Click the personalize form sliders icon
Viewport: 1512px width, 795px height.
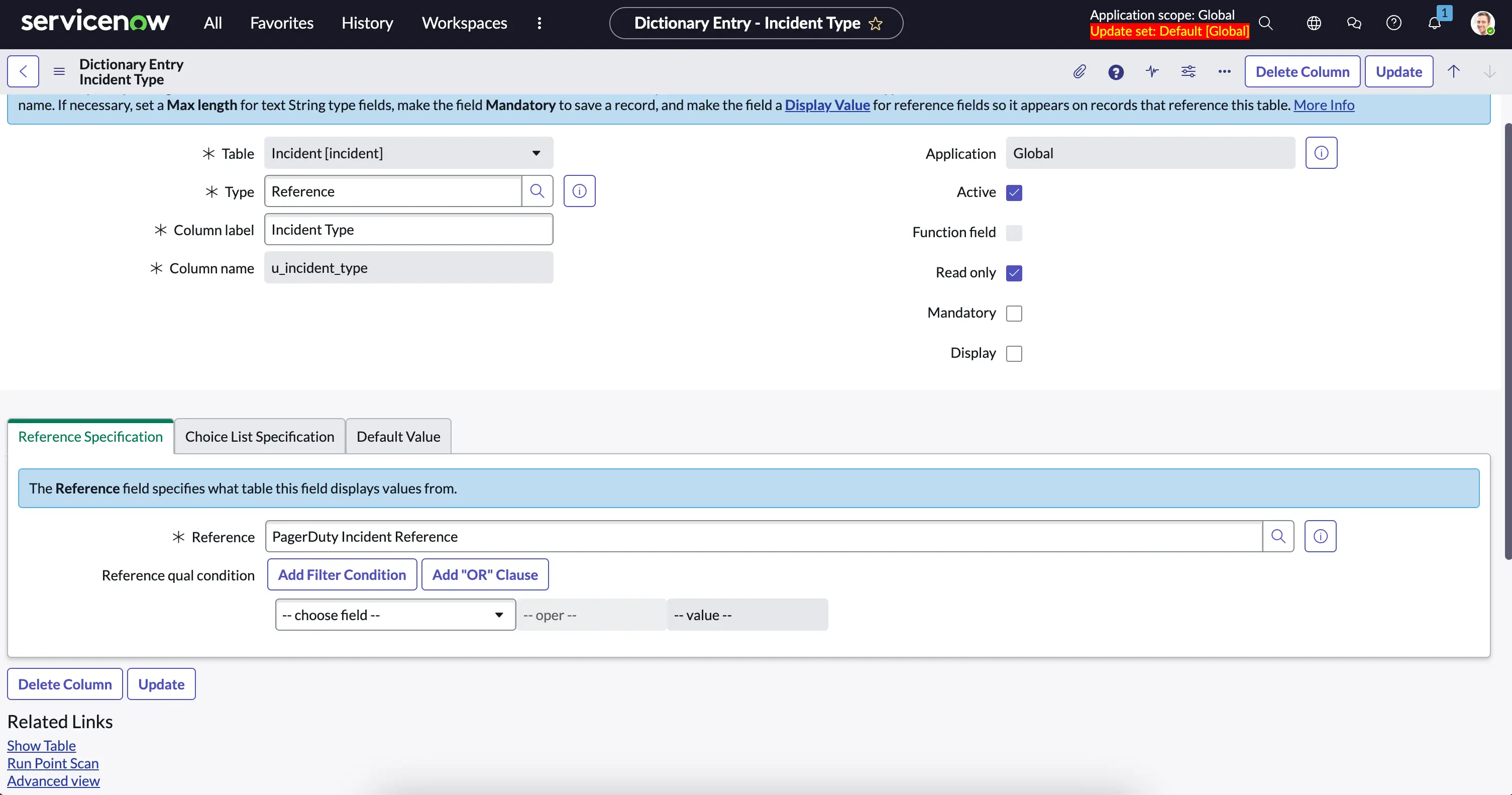tap(1188, 72)
